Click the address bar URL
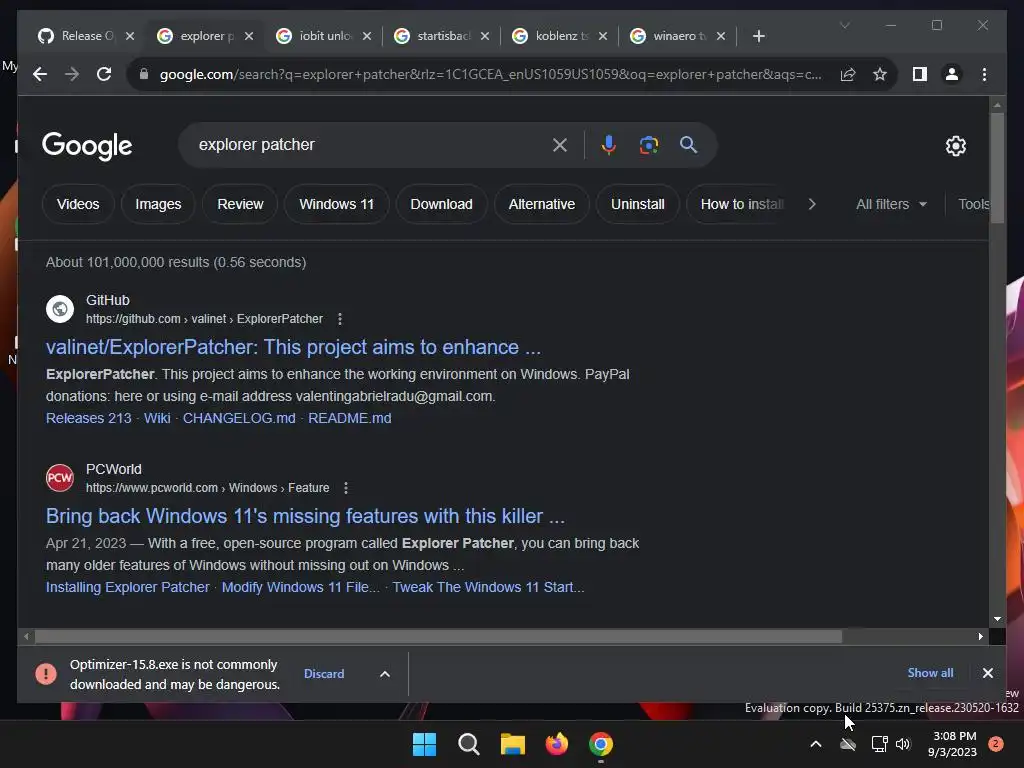The image size is (1024, 768). click(490, 74)
